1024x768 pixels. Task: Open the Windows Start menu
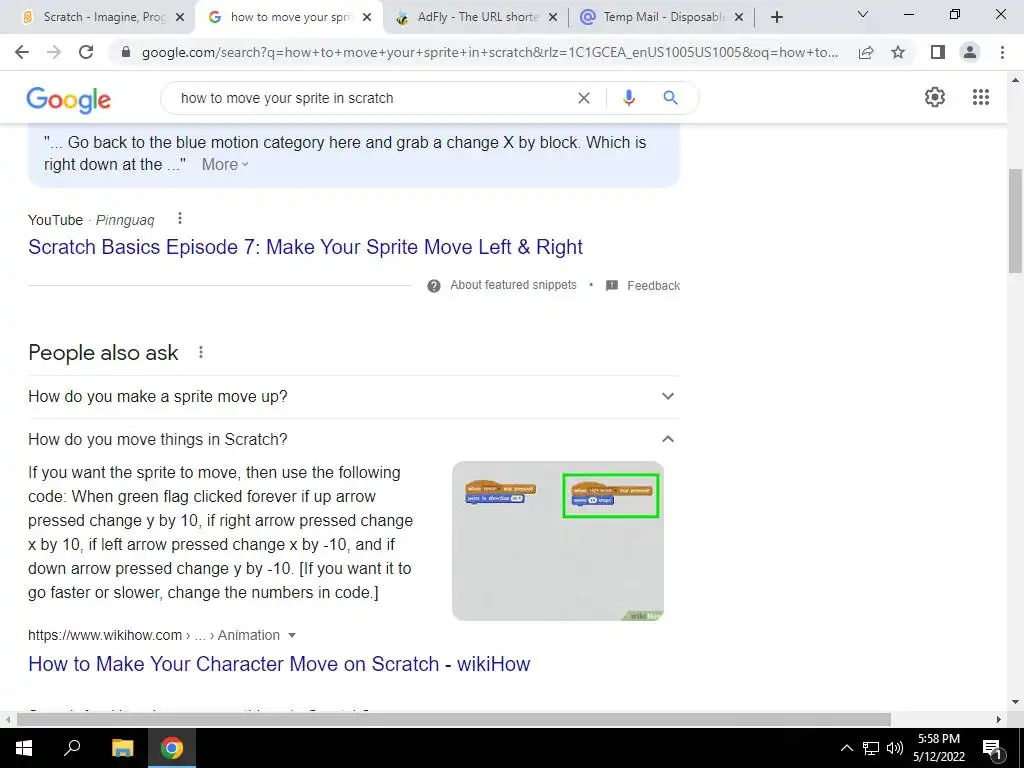[24, 748]
